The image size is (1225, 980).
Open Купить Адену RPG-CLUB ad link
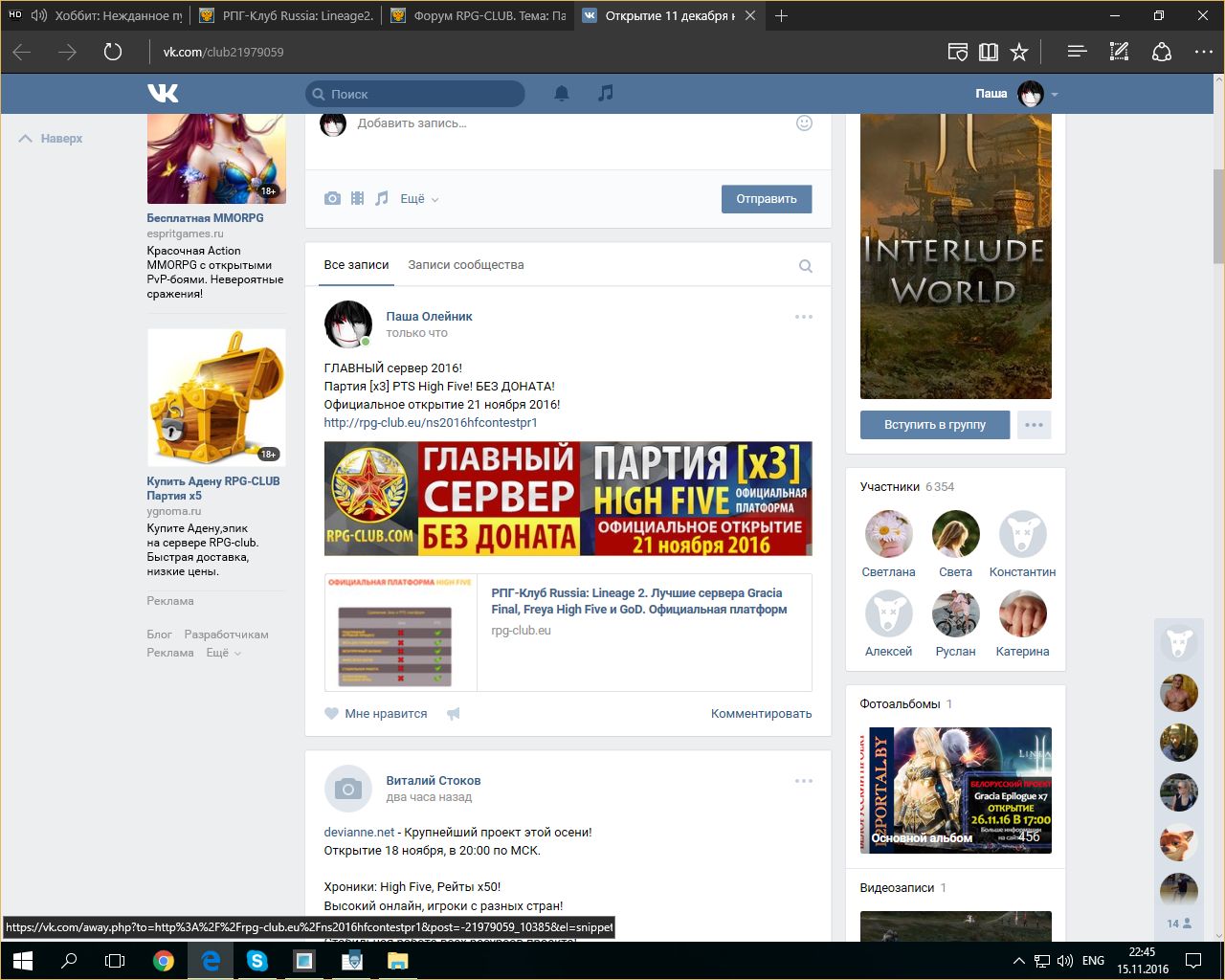[x=213, y=488]
